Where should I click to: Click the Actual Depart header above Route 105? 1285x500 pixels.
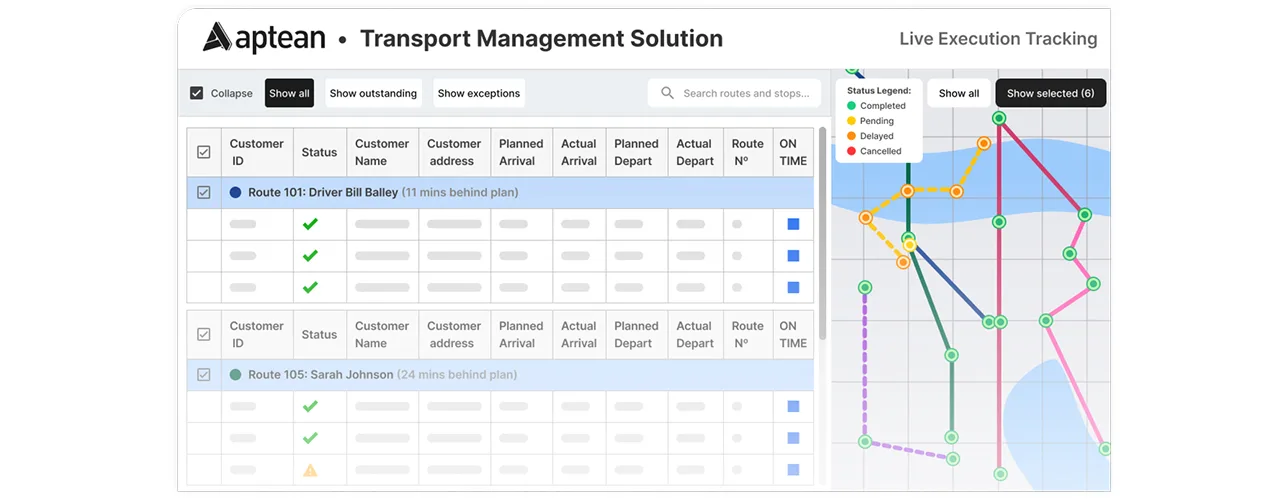click(x=695, y=334)
